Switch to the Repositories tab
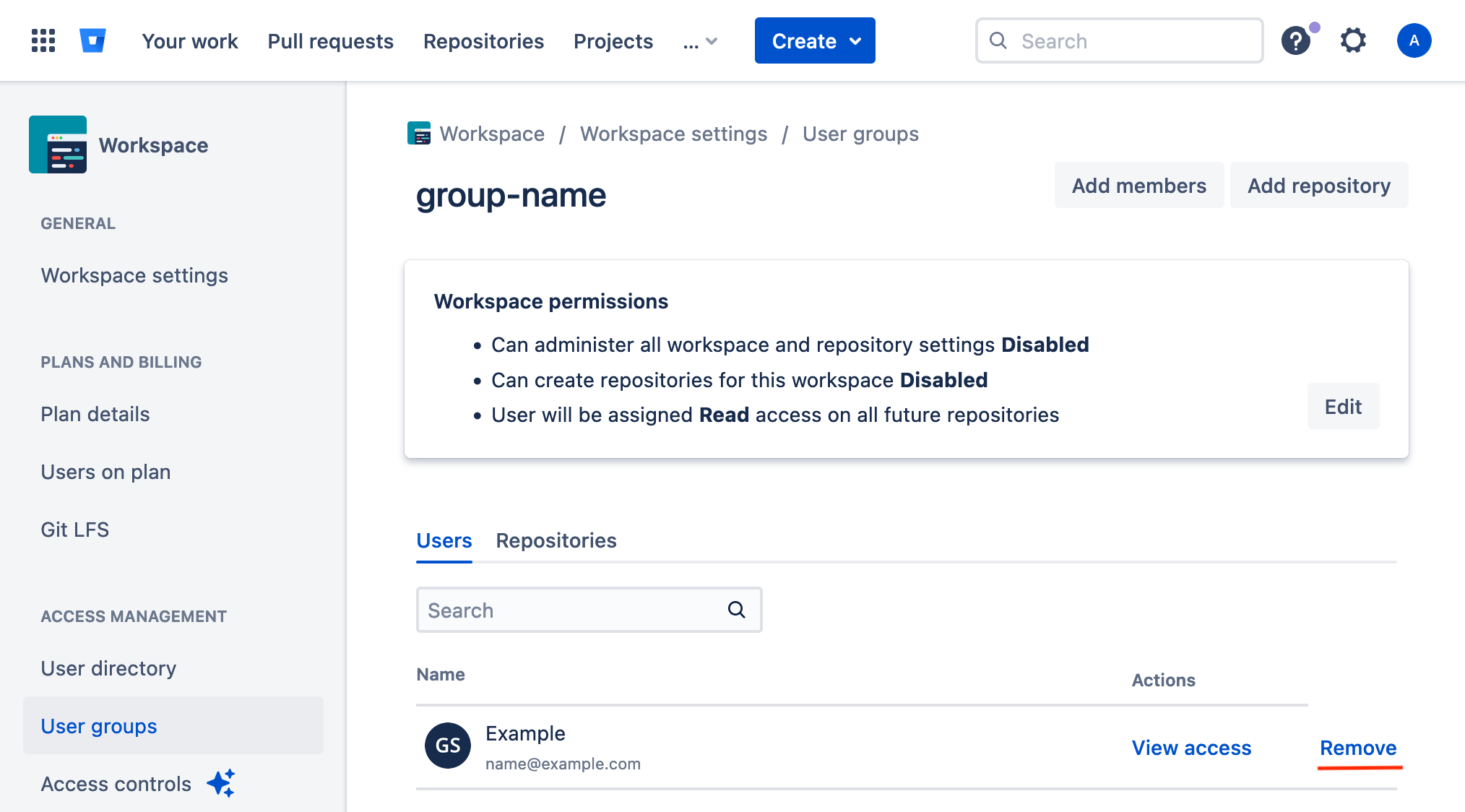Screen dimensions: 1465x812 (x=556, y=540)
